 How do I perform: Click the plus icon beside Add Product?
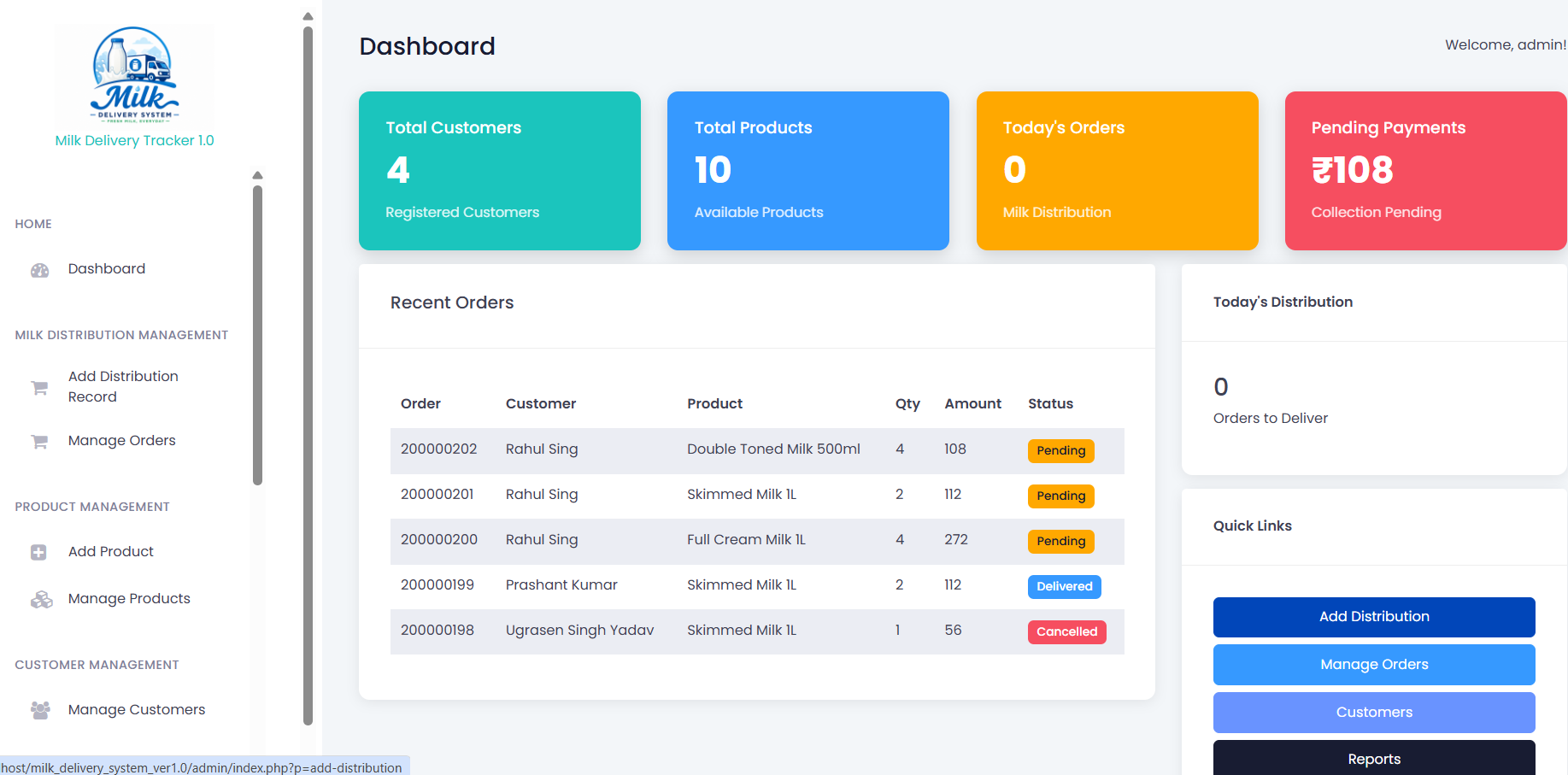click(x=38, y=552)
